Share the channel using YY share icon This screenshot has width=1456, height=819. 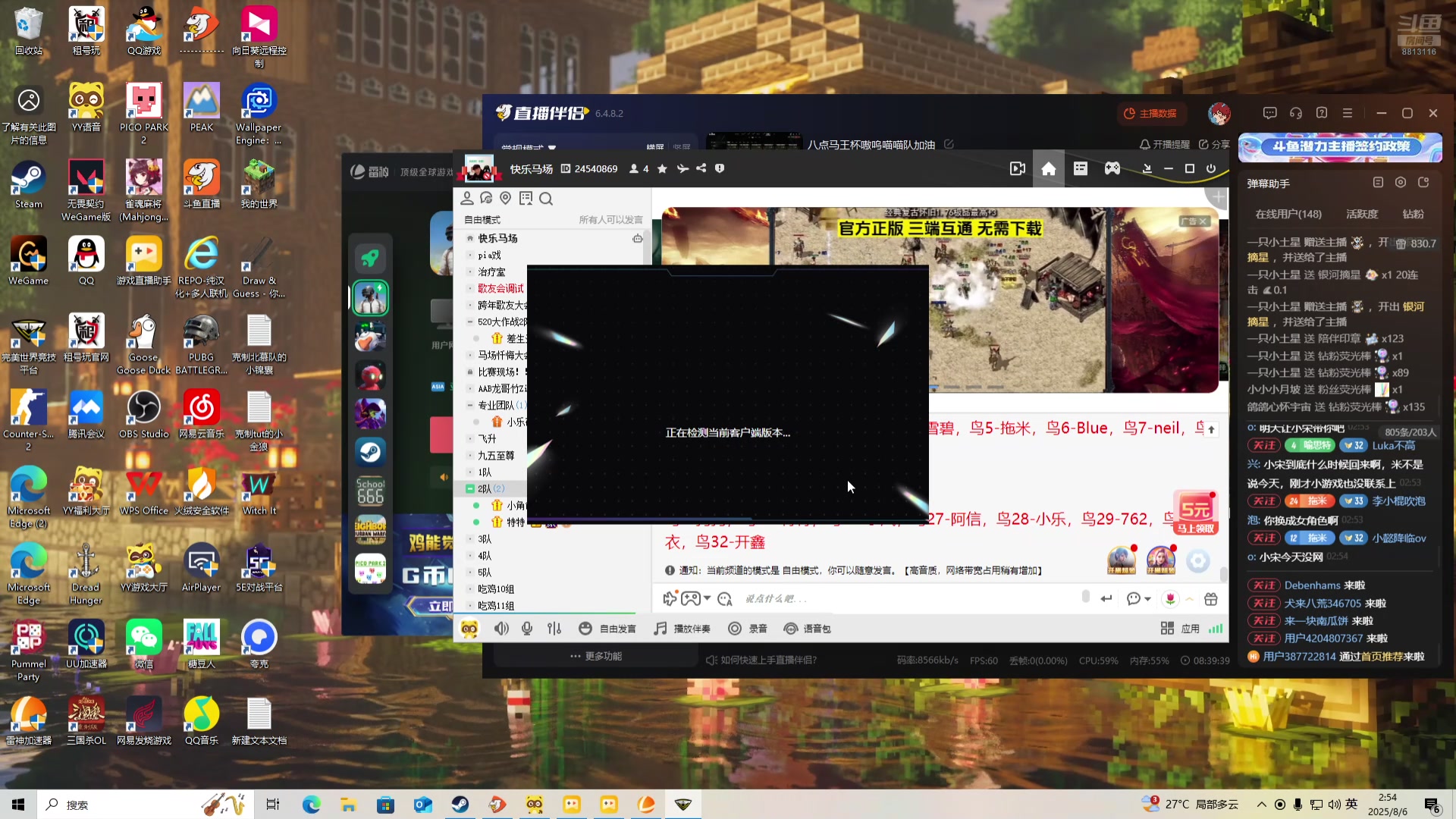[x=701, y=169]
